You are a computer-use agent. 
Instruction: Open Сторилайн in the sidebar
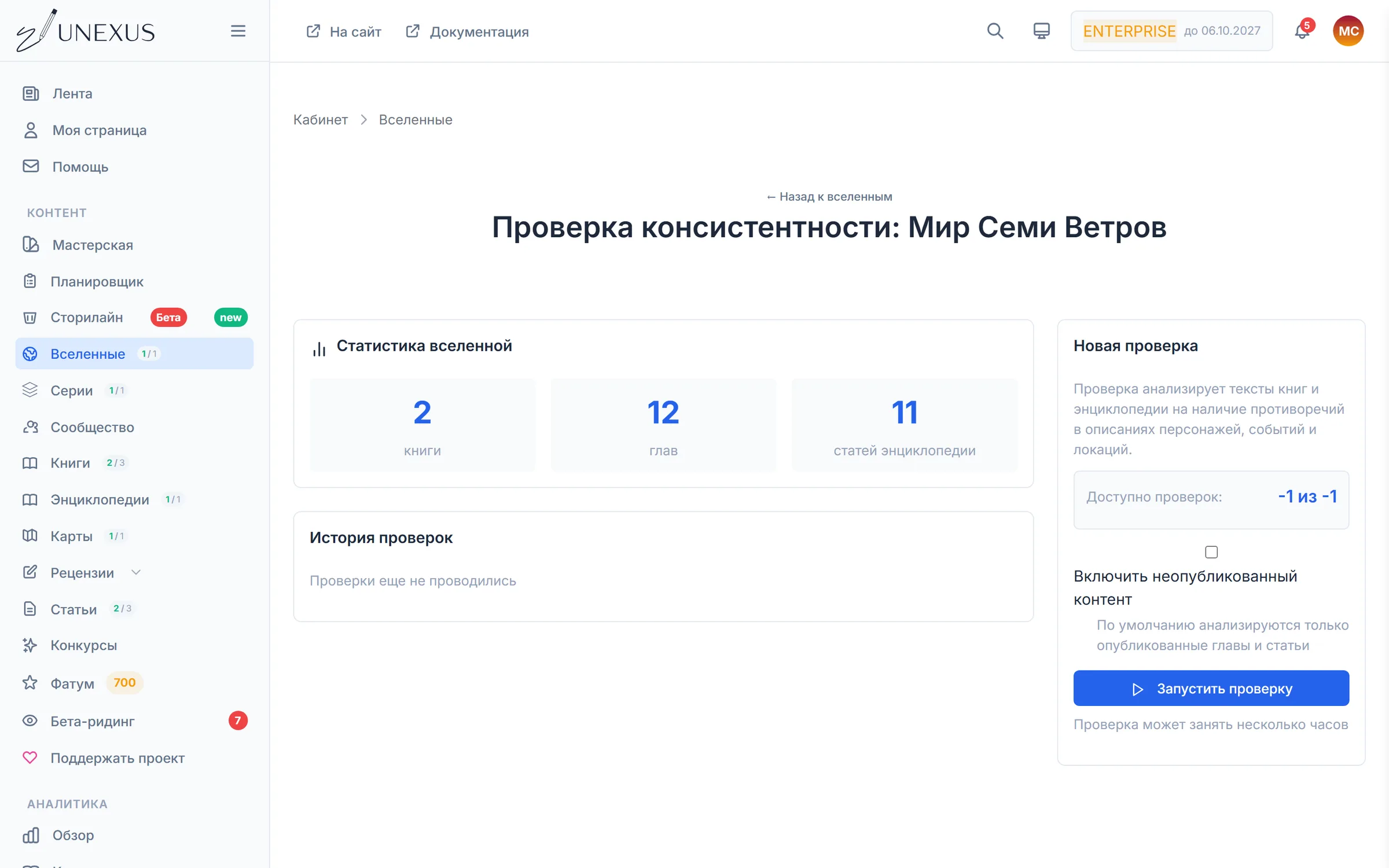tap(134, 317)
